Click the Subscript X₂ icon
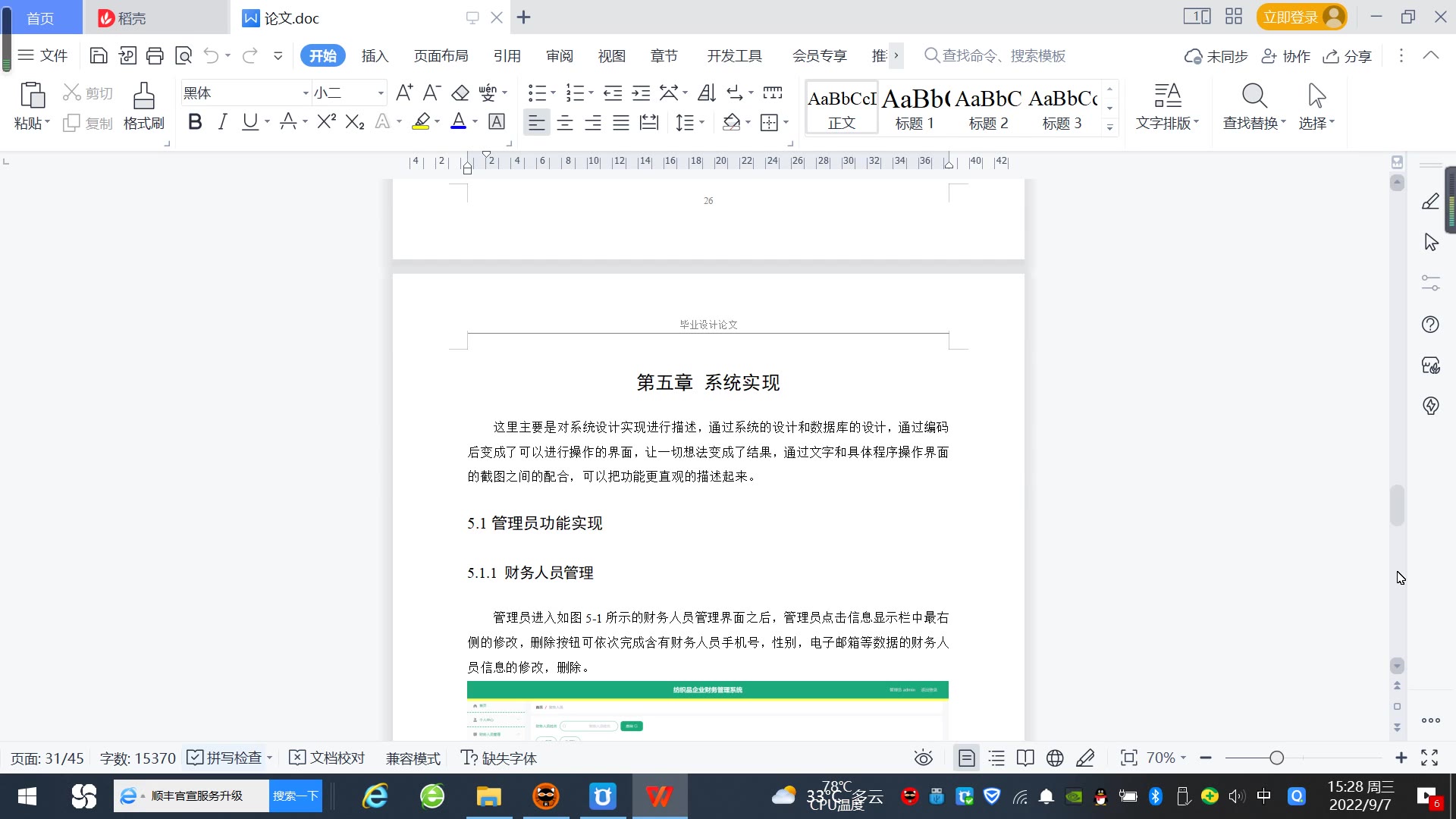 [x=355, y=121]
